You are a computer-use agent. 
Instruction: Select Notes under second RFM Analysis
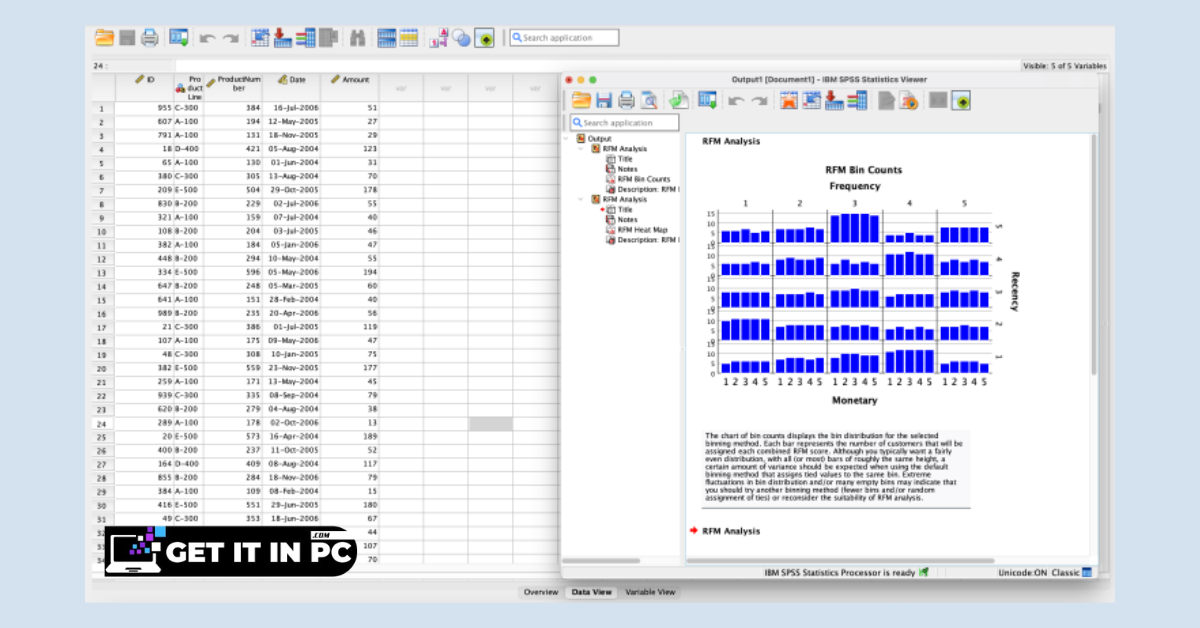pyautogui.click(x=627, y=219)
